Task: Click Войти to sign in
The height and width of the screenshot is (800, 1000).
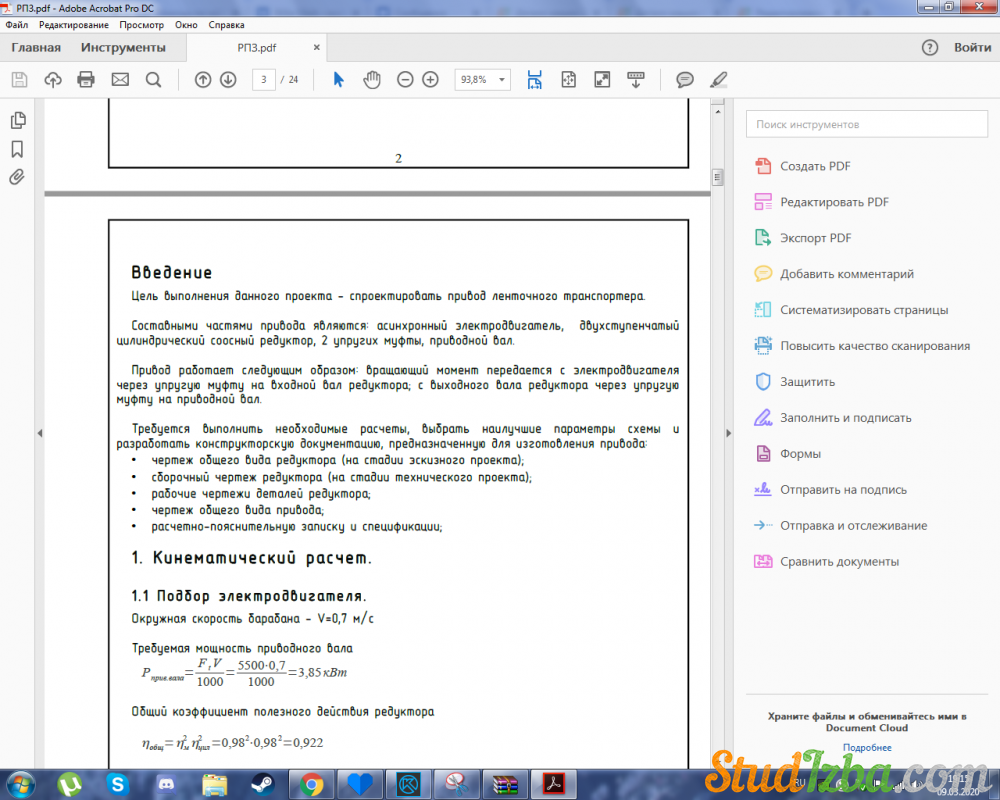Action: tap(972, 47)
